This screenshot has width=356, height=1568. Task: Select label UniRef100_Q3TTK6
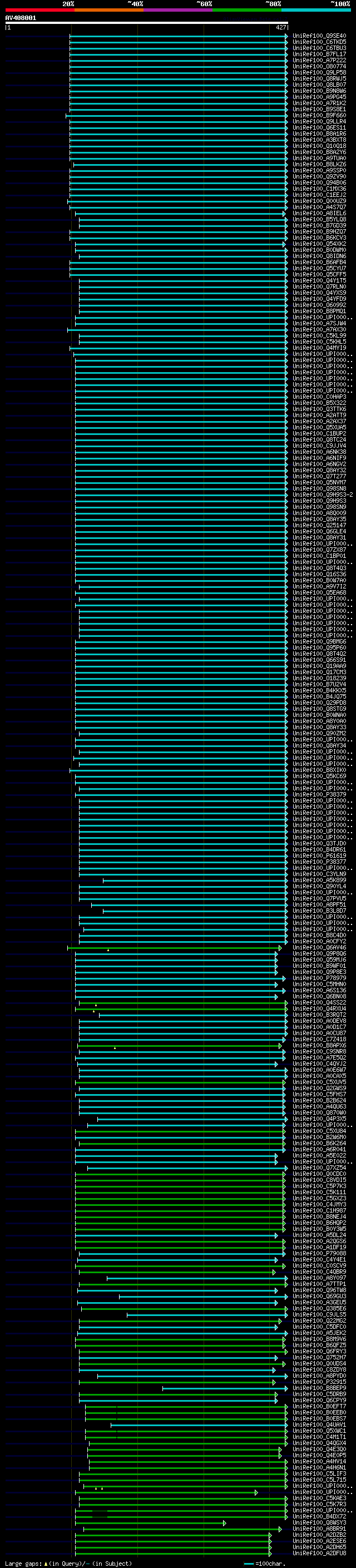[319, 409]
